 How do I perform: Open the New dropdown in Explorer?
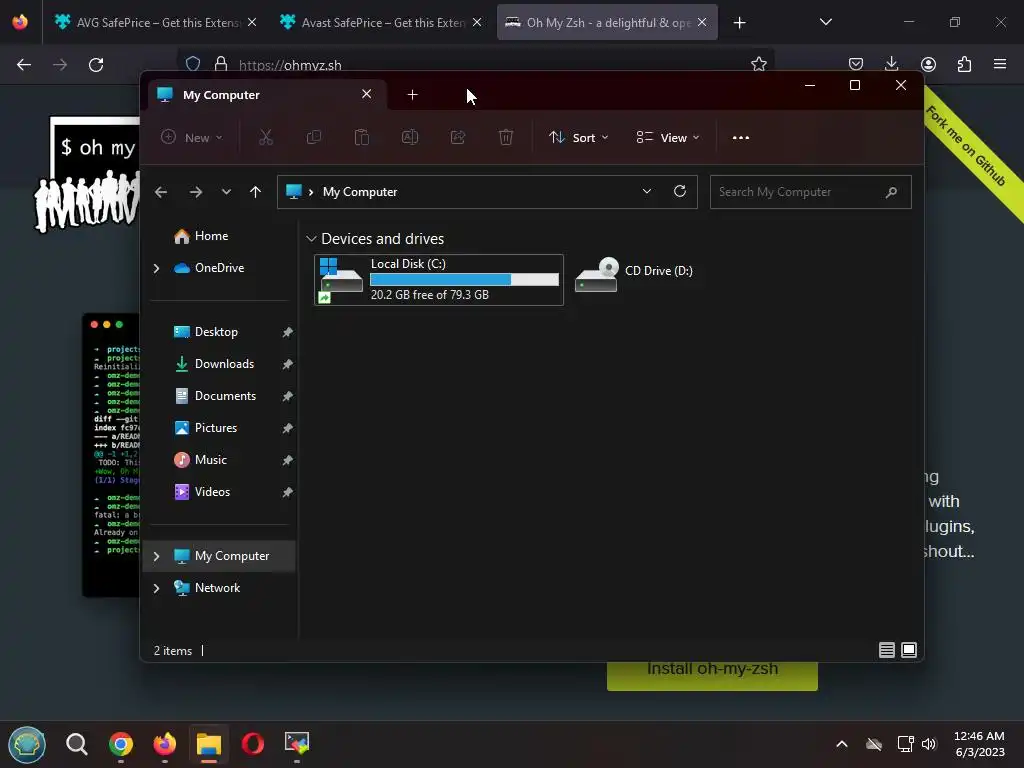tap(192, 138)
